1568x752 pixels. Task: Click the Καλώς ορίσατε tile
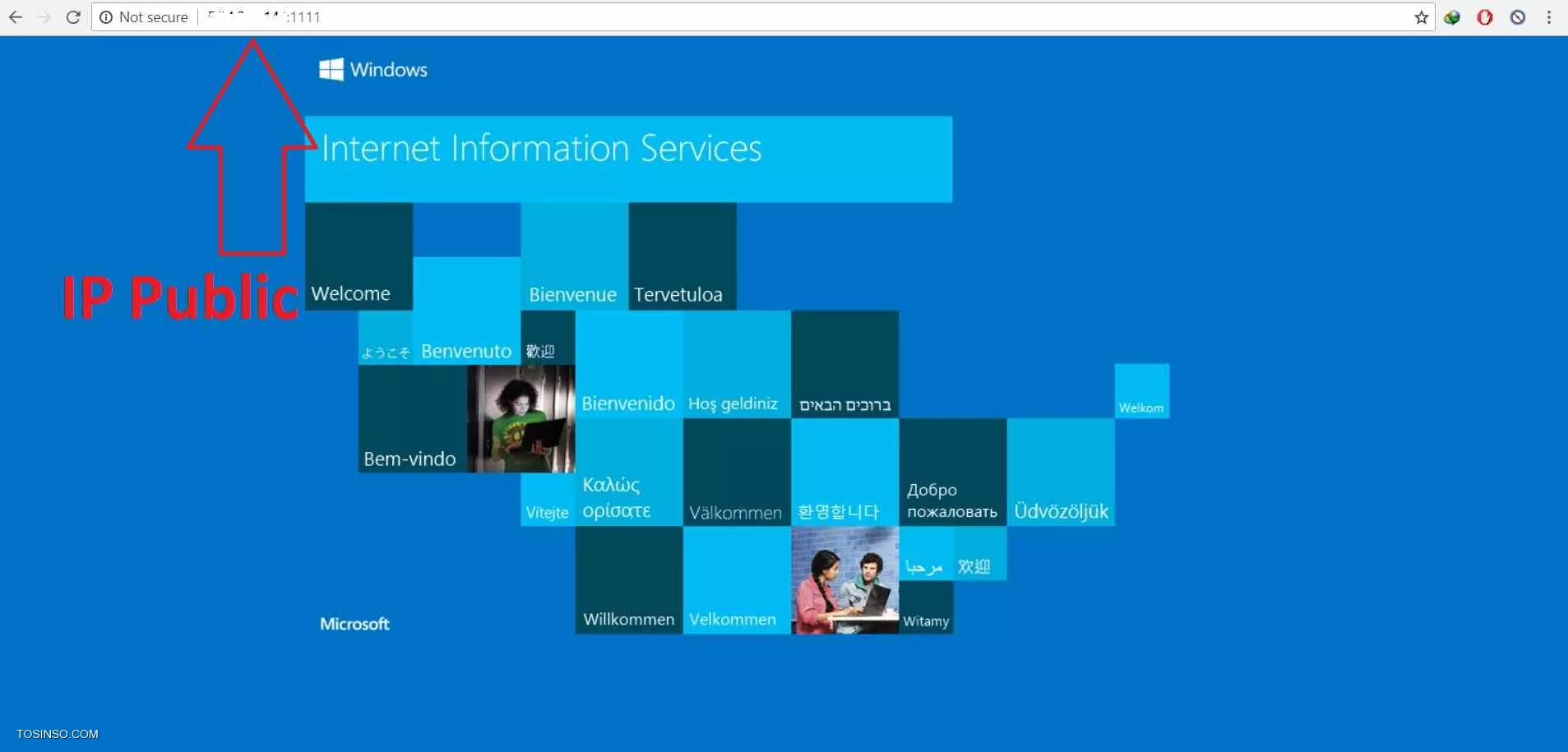pyautogui.click(x=629, y=472)
